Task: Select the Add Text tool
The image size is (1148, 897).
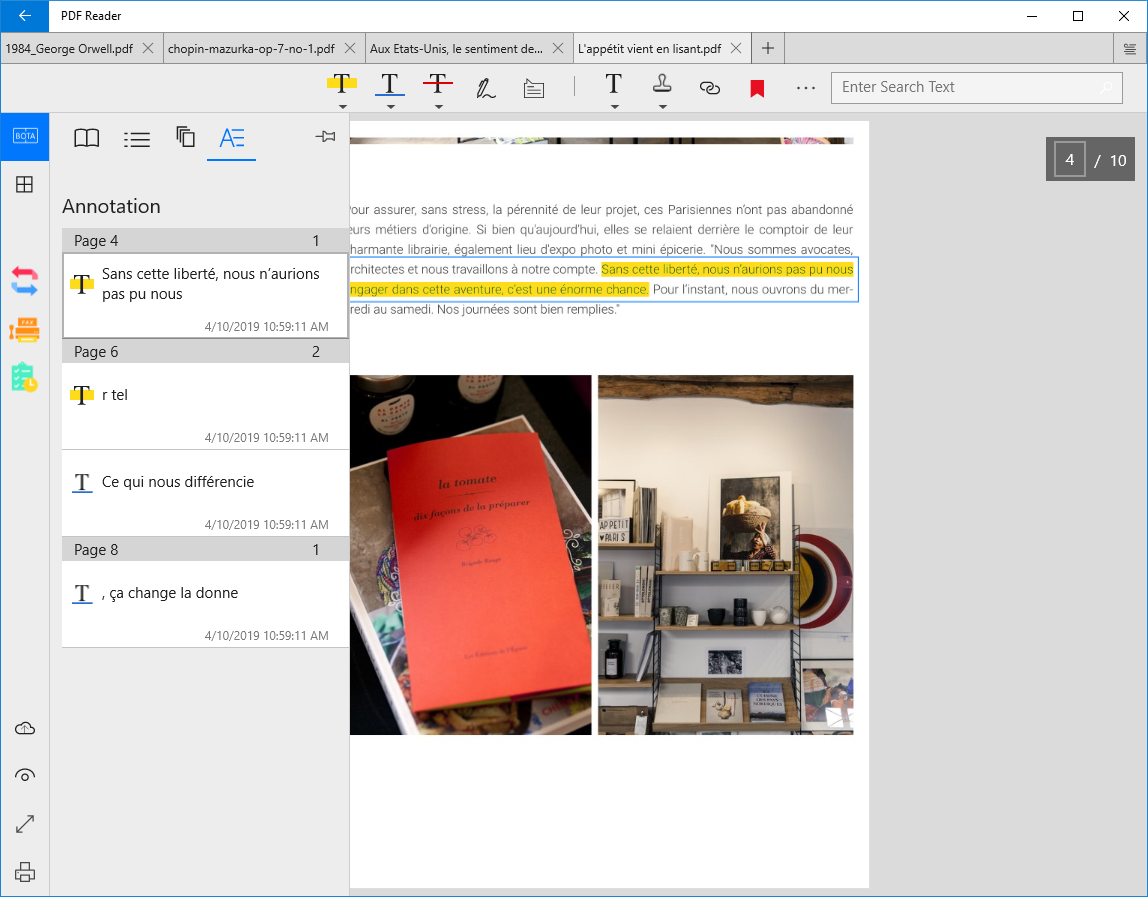Action: [614, 83]
